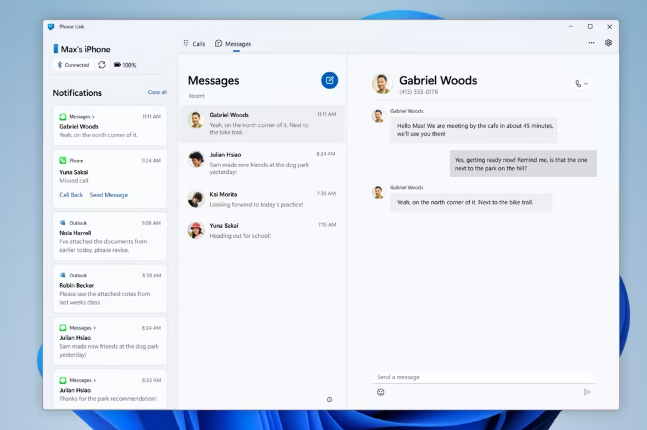This screenshot has height=430, width=647.
Task: Click the Outlook icon on Nola Harrell notification
Action: [63, 223]
